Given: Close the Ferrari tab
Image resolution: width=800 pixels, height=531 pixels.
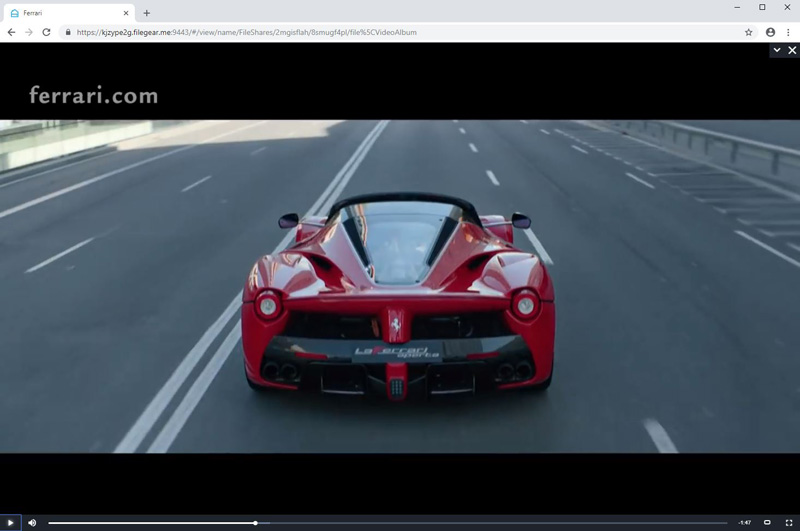Looking at the screenshot, I should pos(126,13).
